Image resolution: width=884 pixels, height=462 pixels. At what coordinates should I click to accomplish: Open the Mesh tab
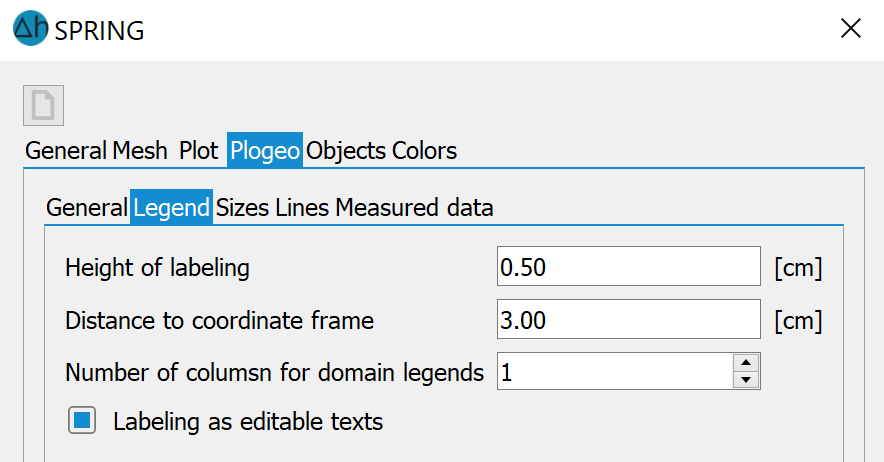pyautogui.click(x=140, y=151)
